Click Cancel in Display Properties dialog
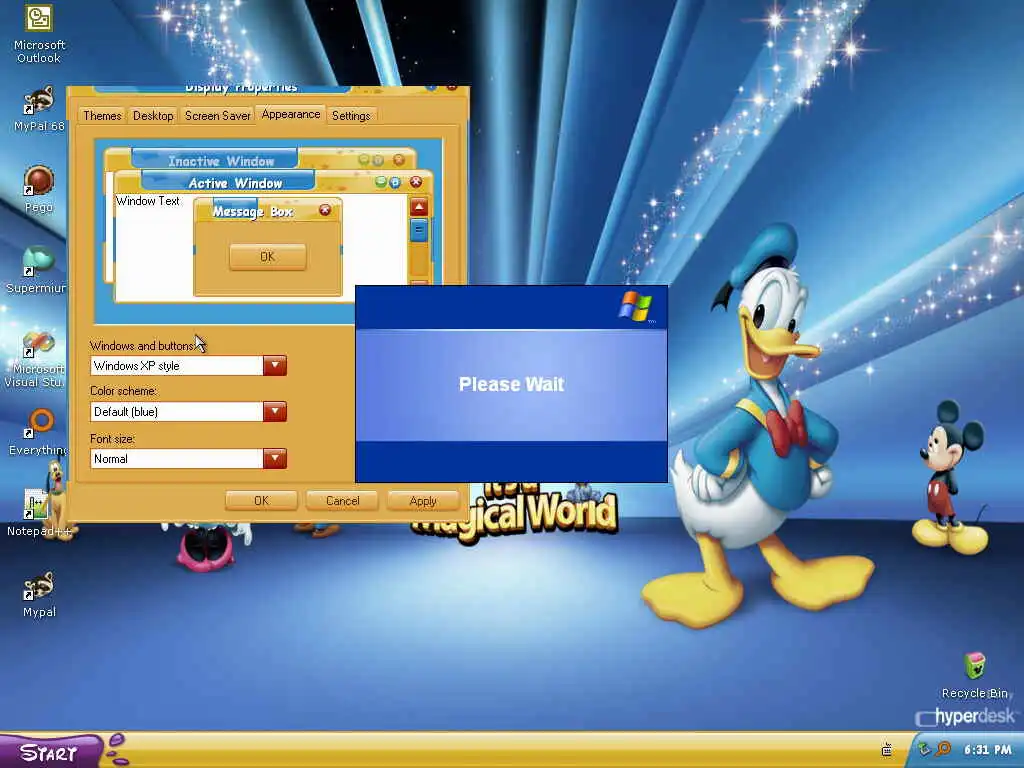1024x768 pixels. (342, 501)
